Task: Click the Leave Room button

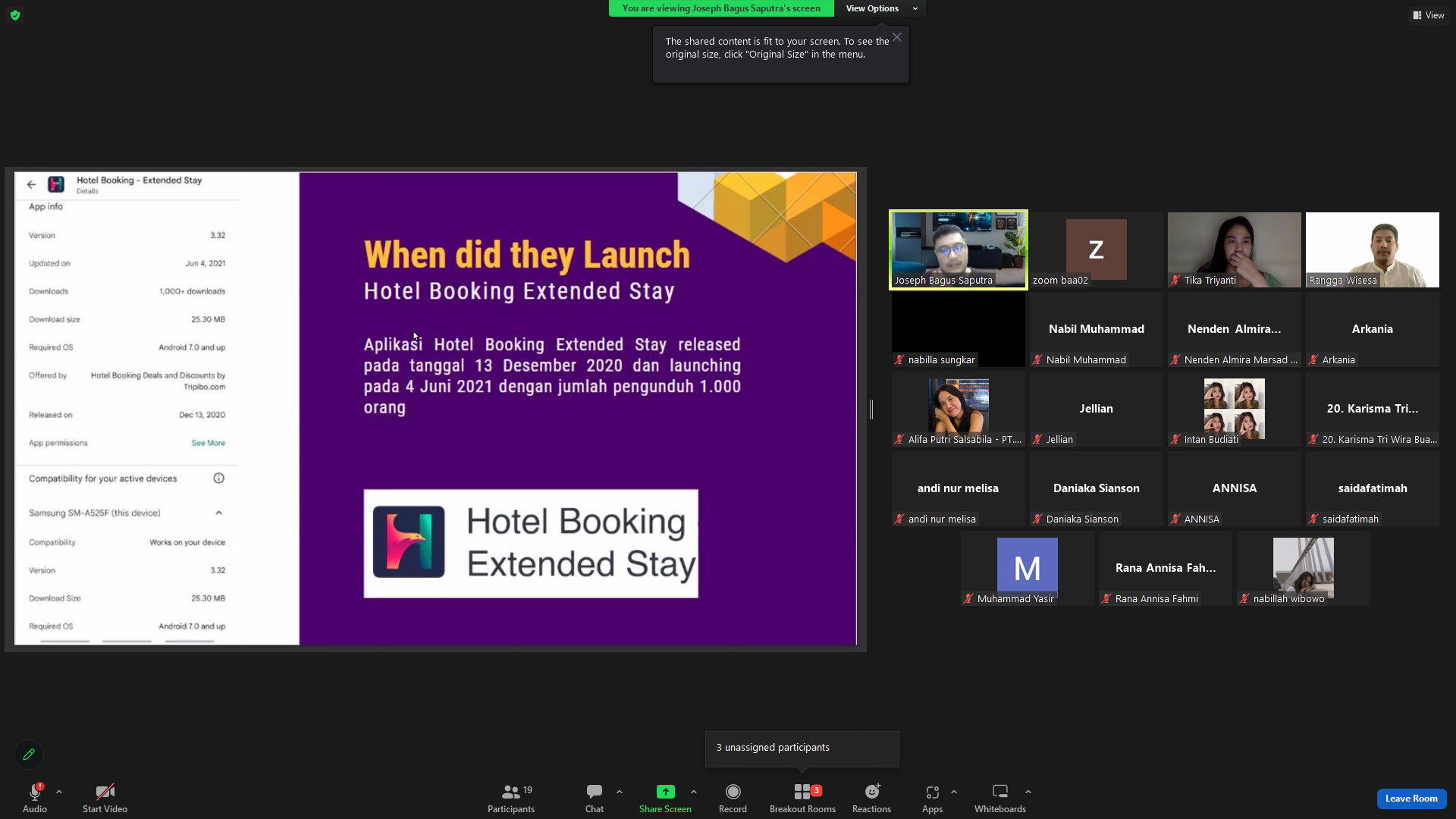Action: tap(1411, 799)
